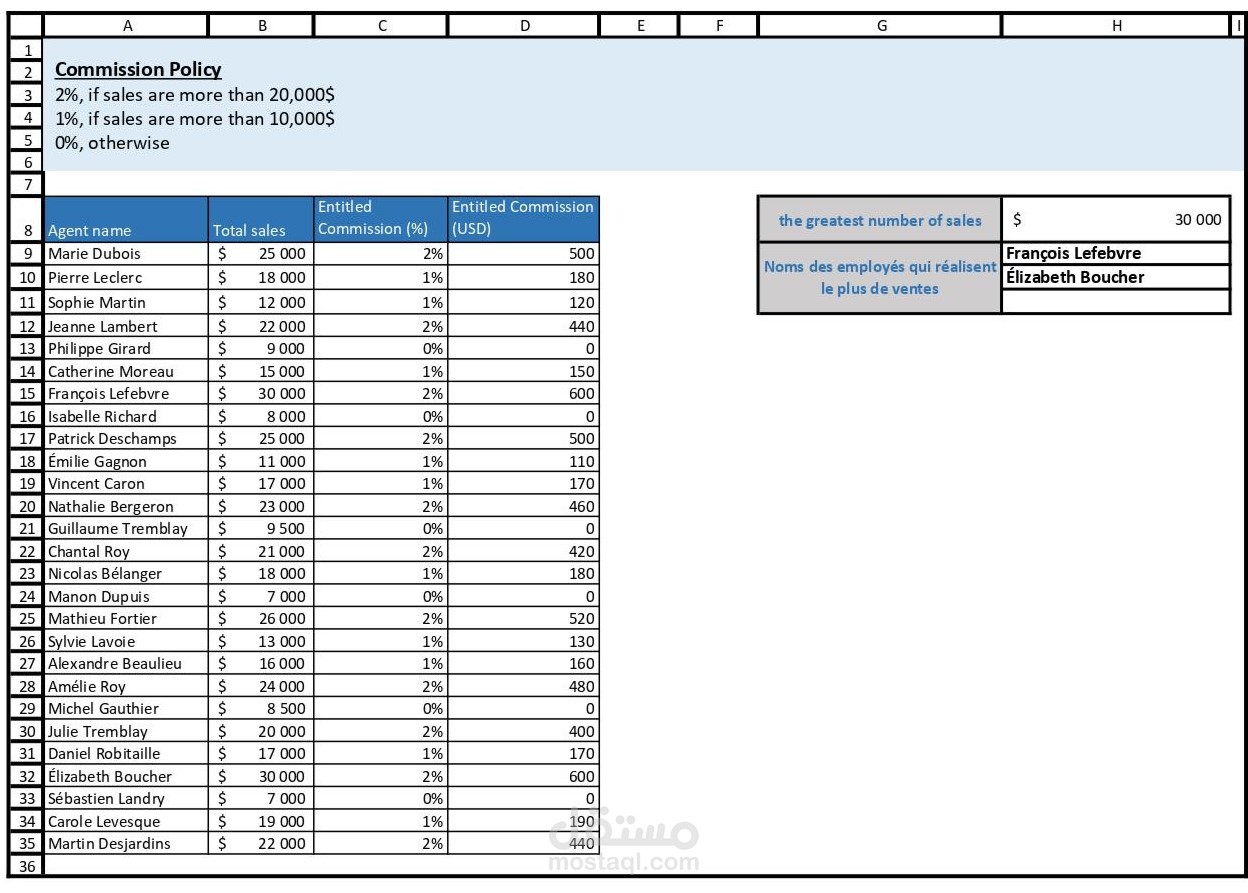Select column A header
Screen dimensions: 1248x893
[x=127, y=27]
